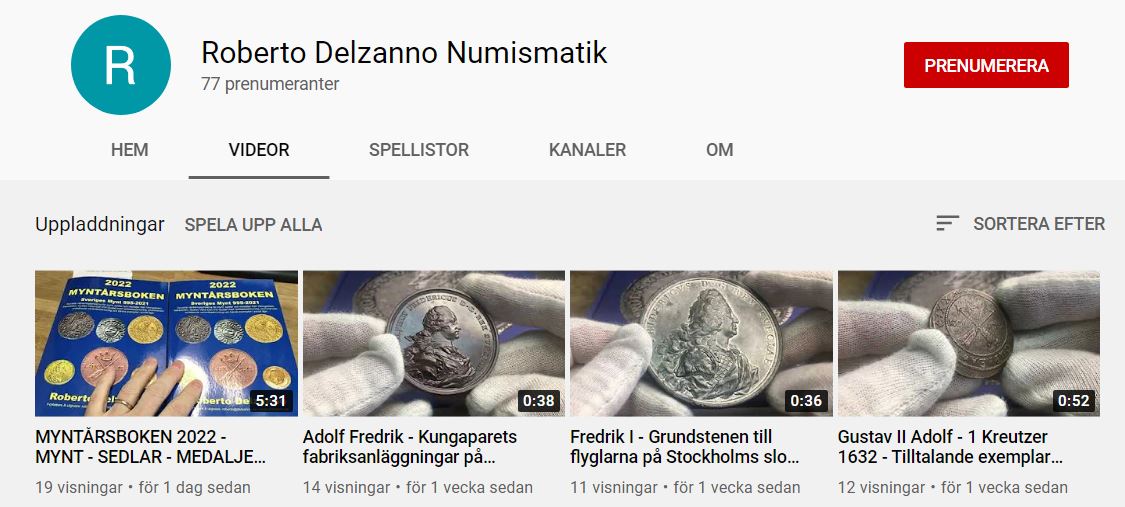1125x507 pixels.
Task: Open the Myntårsboken 2022 video thumbnail
Action: point(166,343)
